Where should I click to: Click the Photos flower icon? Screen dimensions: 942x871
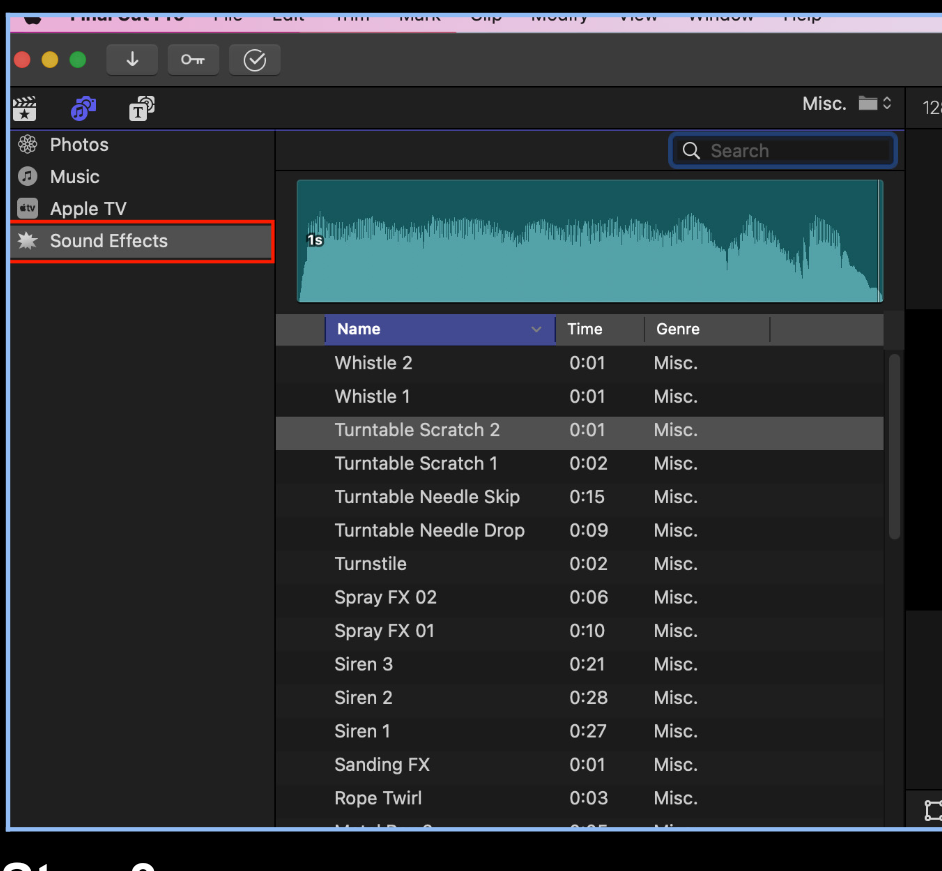[28, 145]
